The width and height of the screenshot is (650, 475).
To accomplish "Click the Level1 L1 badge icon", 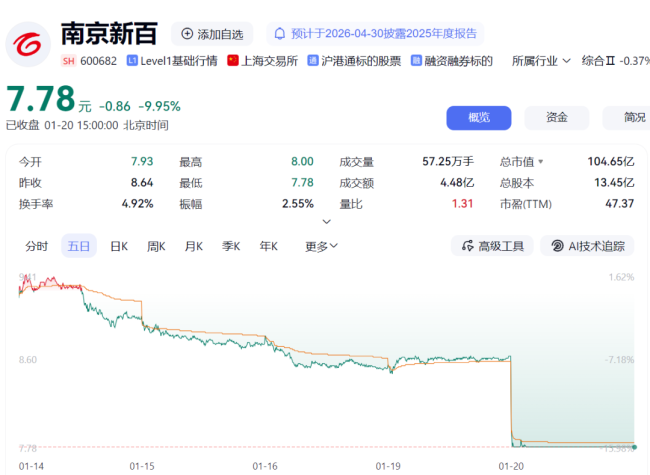I will click(132, 61).
